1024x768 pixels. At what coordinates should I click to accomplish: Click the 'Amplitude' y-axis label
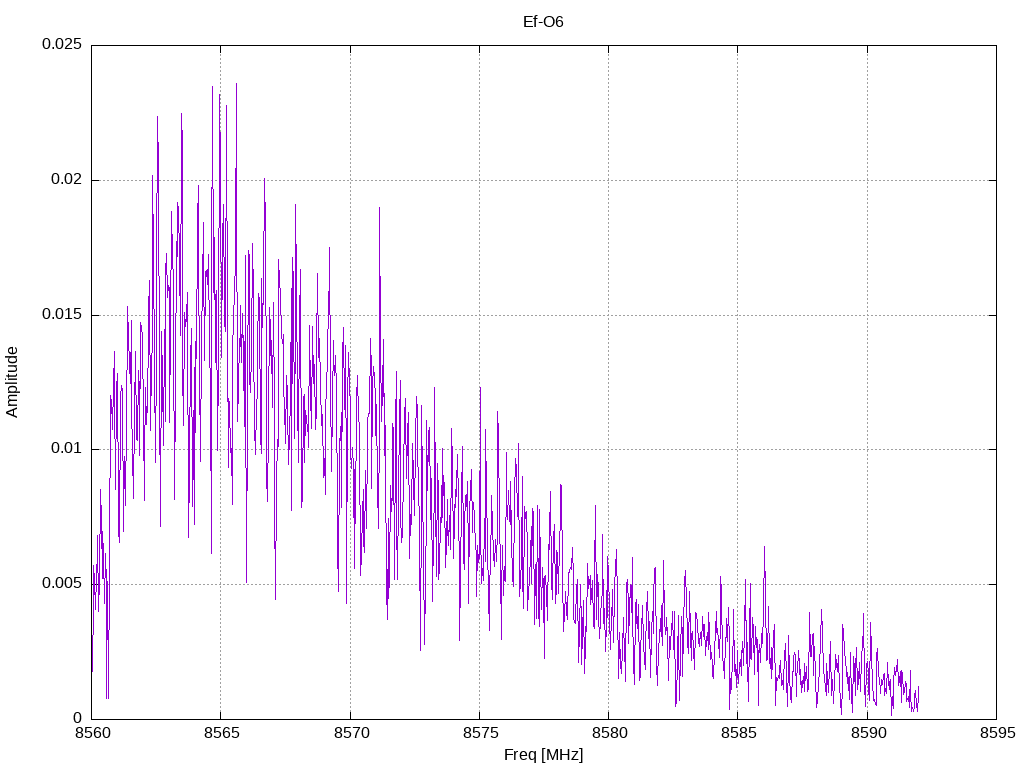(12, 382)
